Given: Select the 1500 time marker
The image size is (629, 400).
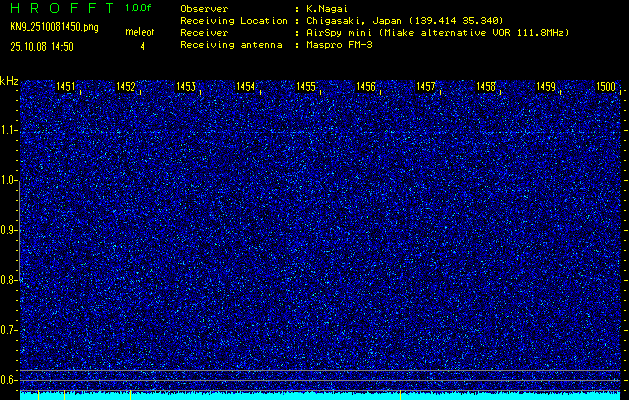Looking at the screenshot, I should [x=606, y=87].
